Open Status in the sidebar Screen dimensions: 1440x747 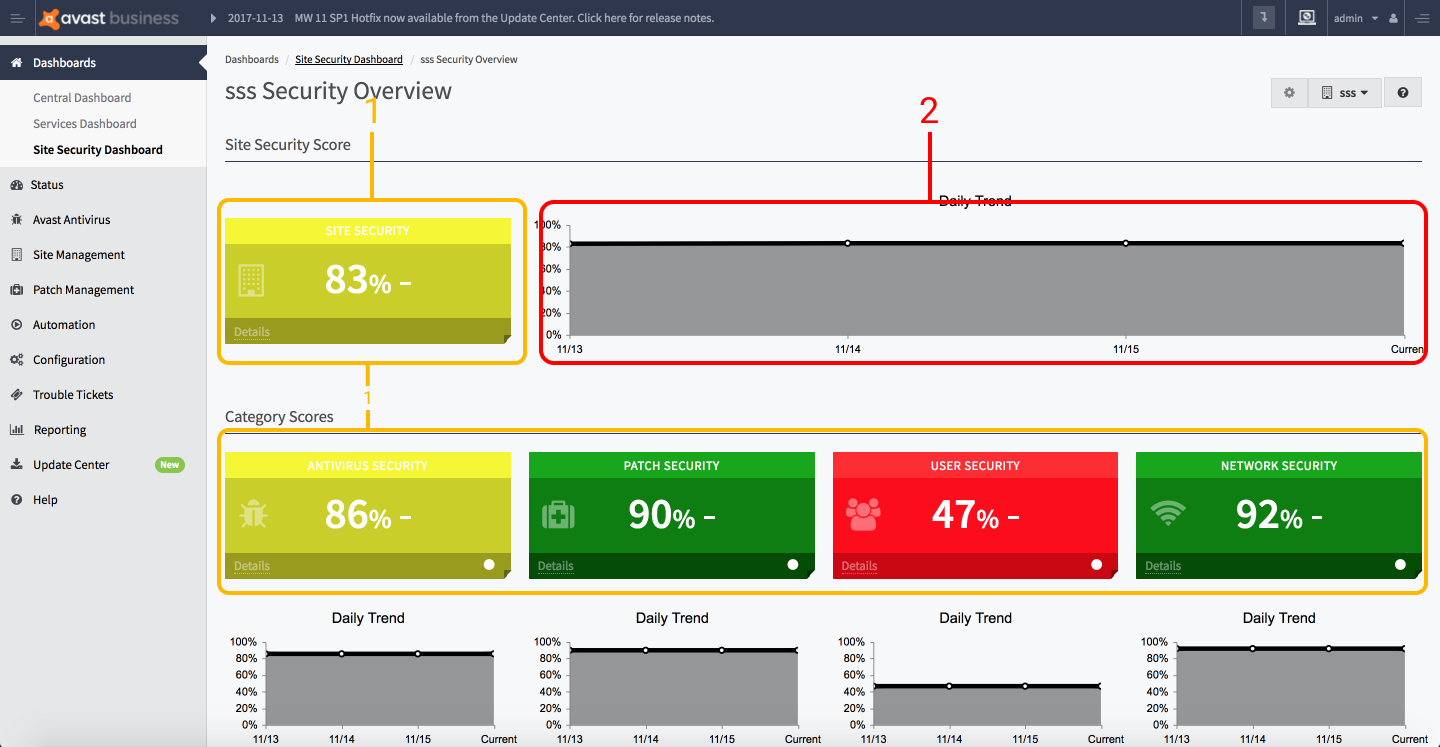103,185
